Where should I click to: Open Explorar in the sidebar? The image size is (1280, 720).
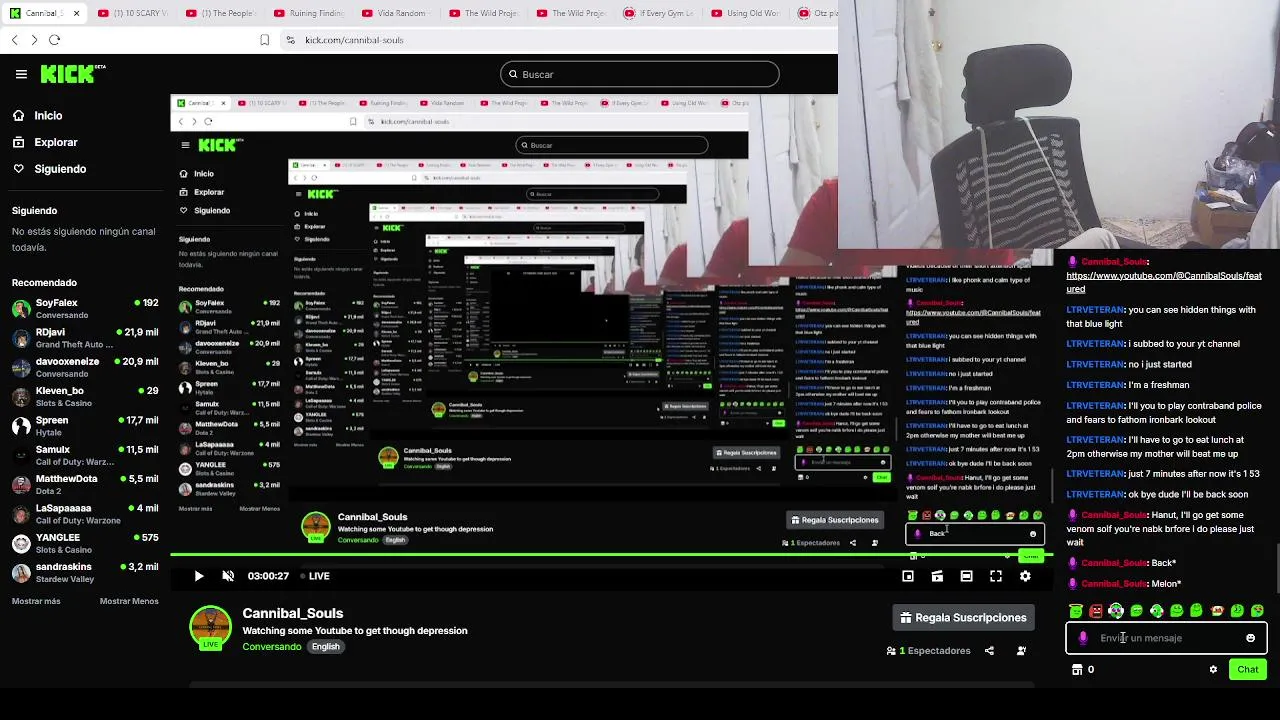(x=56, y=143)
